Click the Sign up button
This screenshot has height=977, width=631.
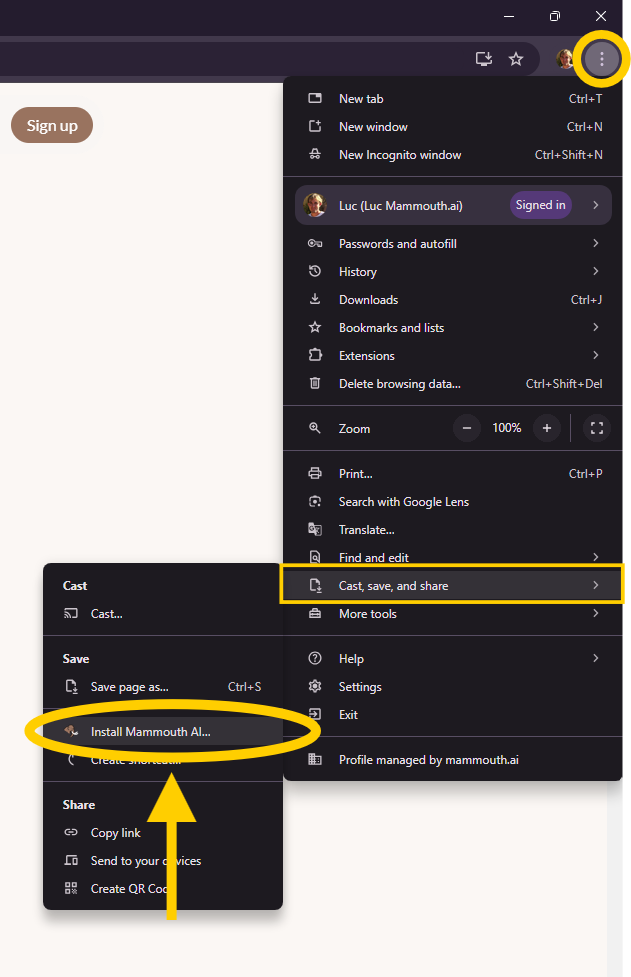click(x=51, y=125)
